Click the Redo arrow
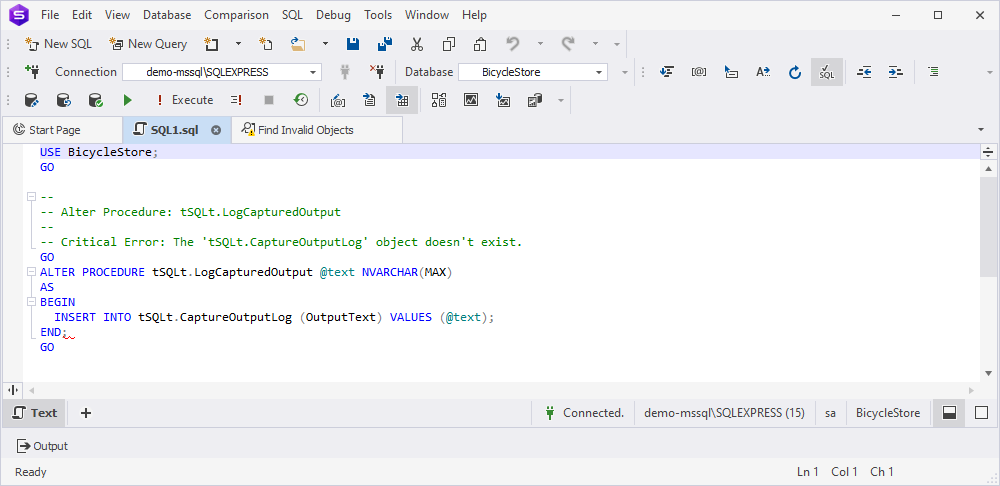Viewport: 1000px width, 486px height. pos(568,44)
